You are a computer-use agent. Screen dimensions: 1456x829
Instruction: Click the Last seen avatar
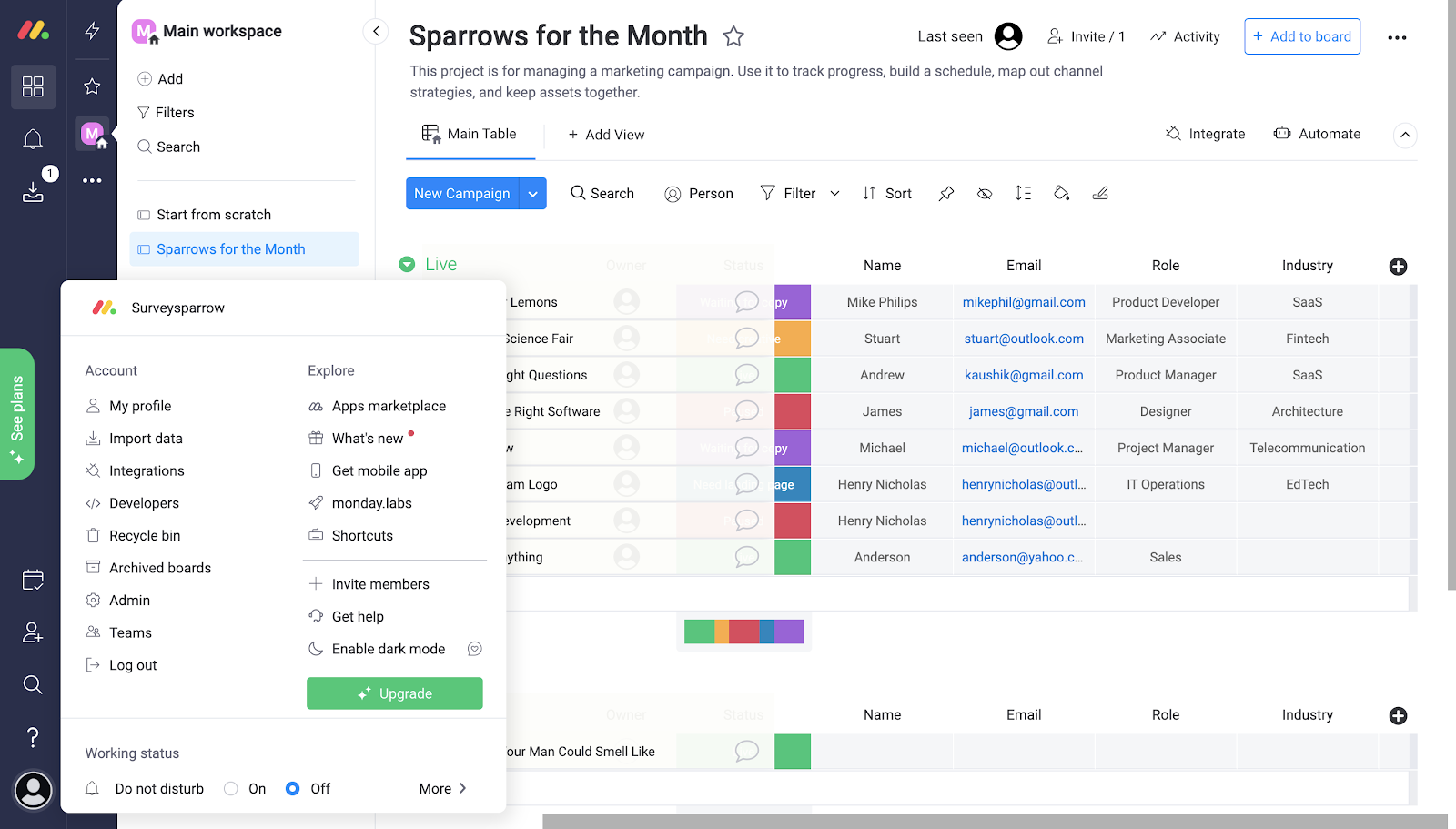coord(1008,36)
